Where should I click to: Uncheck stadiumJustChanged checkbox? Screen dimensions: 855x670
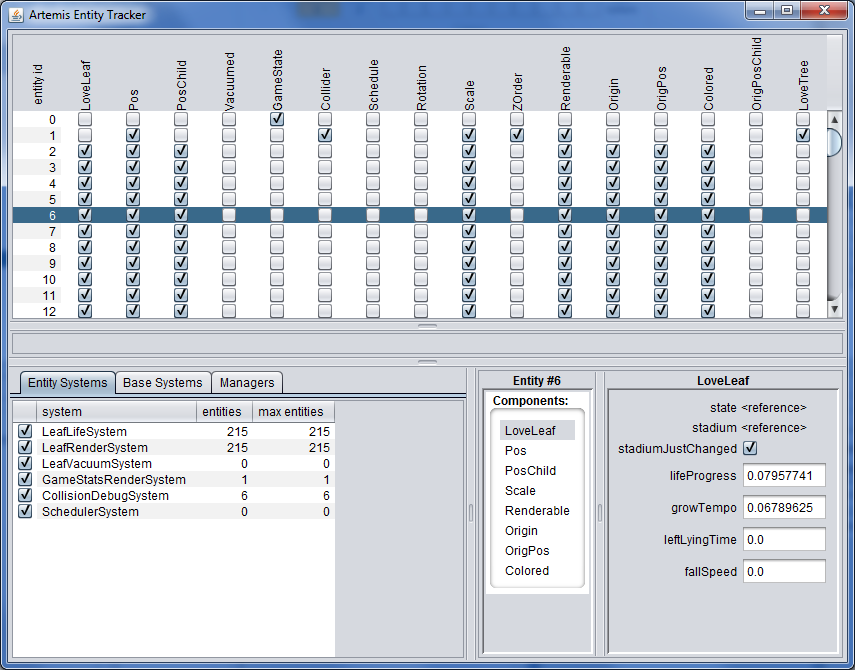tap(751, 449)
